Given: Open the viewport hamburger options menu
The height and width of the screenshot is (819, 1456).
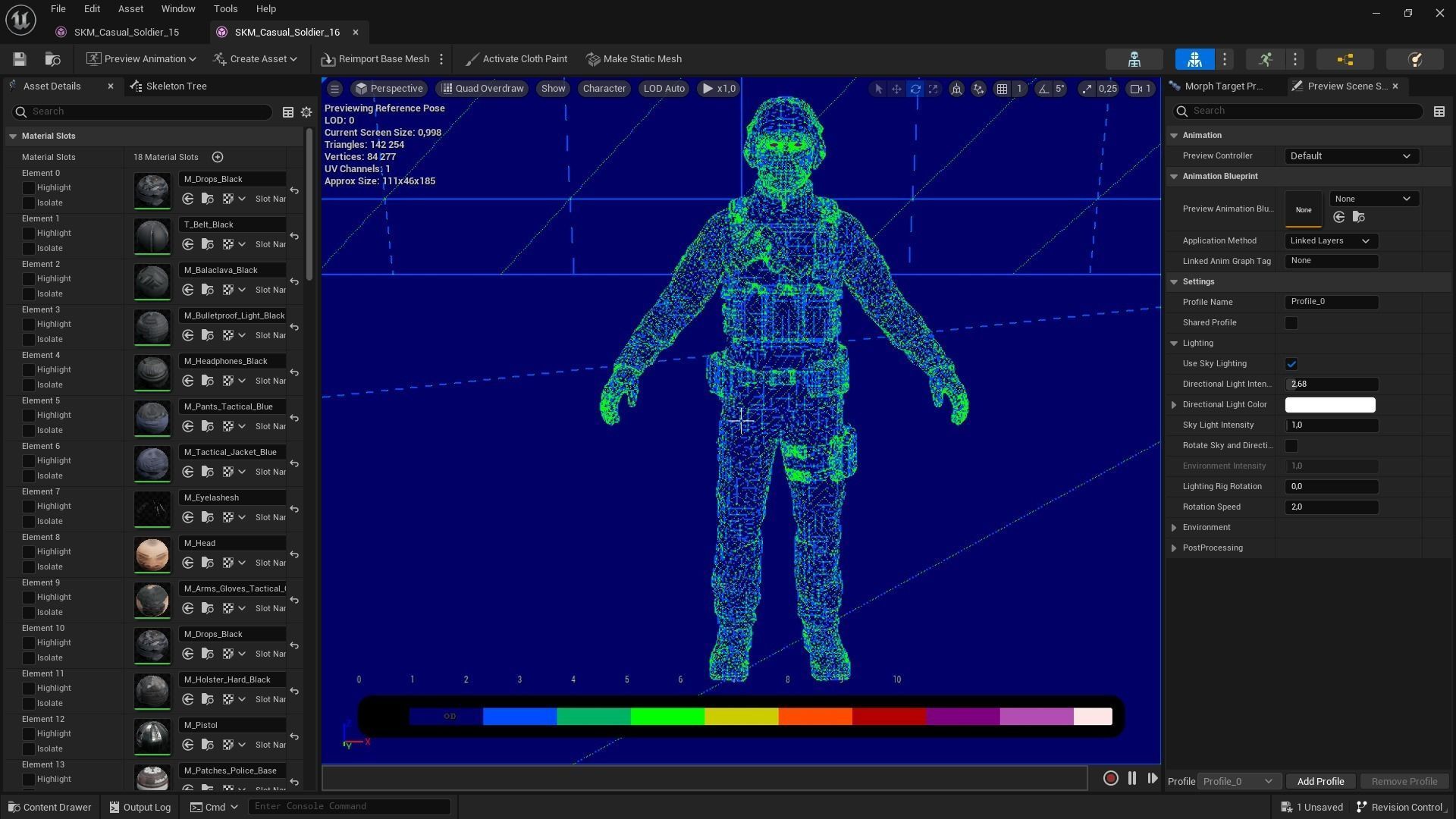Looking at the screenshot, I should click(334, 89).
